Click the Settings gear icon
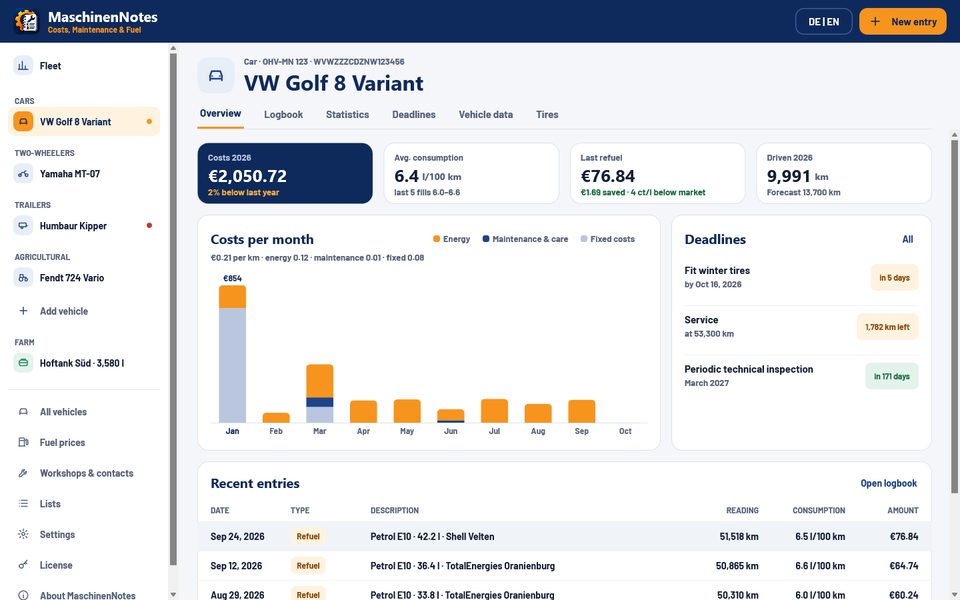This screenshot has width=960, height=600. [x=23, y=534]
